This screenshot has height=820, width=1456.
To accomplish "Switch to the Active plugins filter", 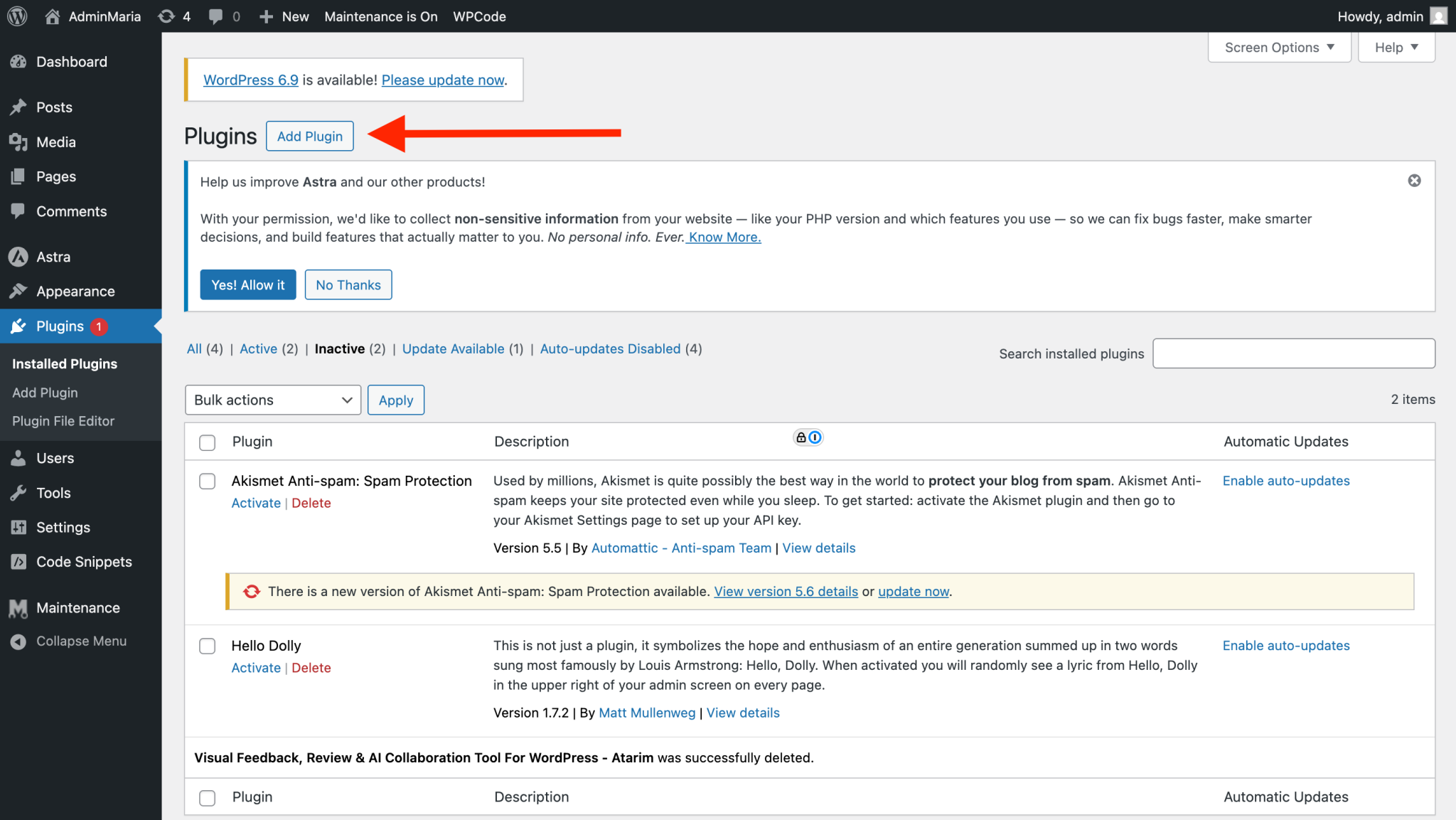I will pyautogui.click(x=258, y=348).
